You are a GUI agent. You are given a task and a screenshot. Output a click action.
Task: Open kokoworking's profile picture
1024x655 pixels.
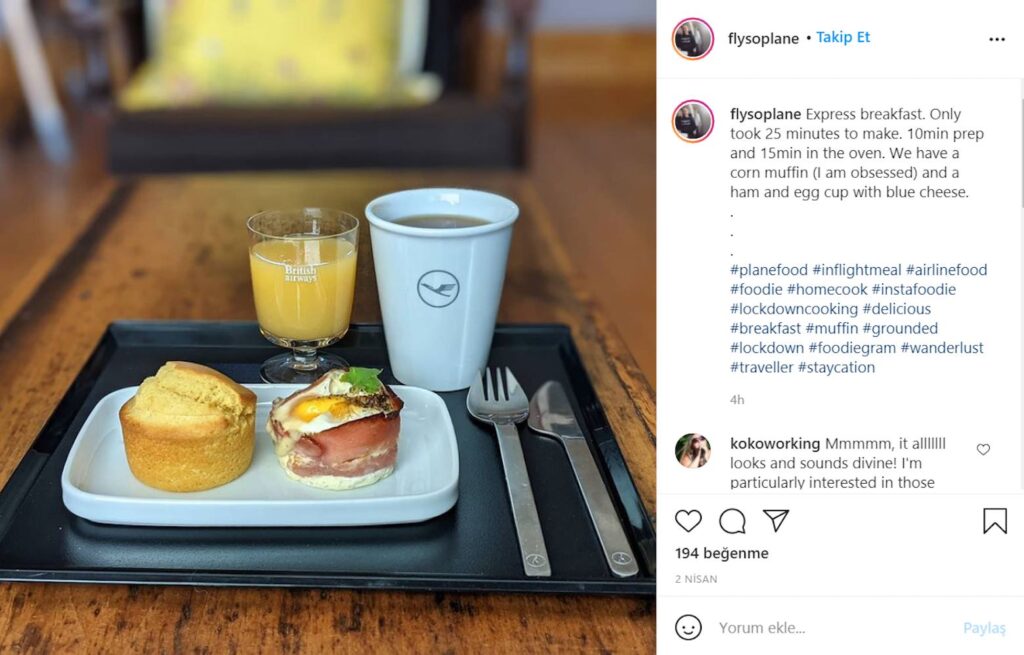[x=692, y=450]
